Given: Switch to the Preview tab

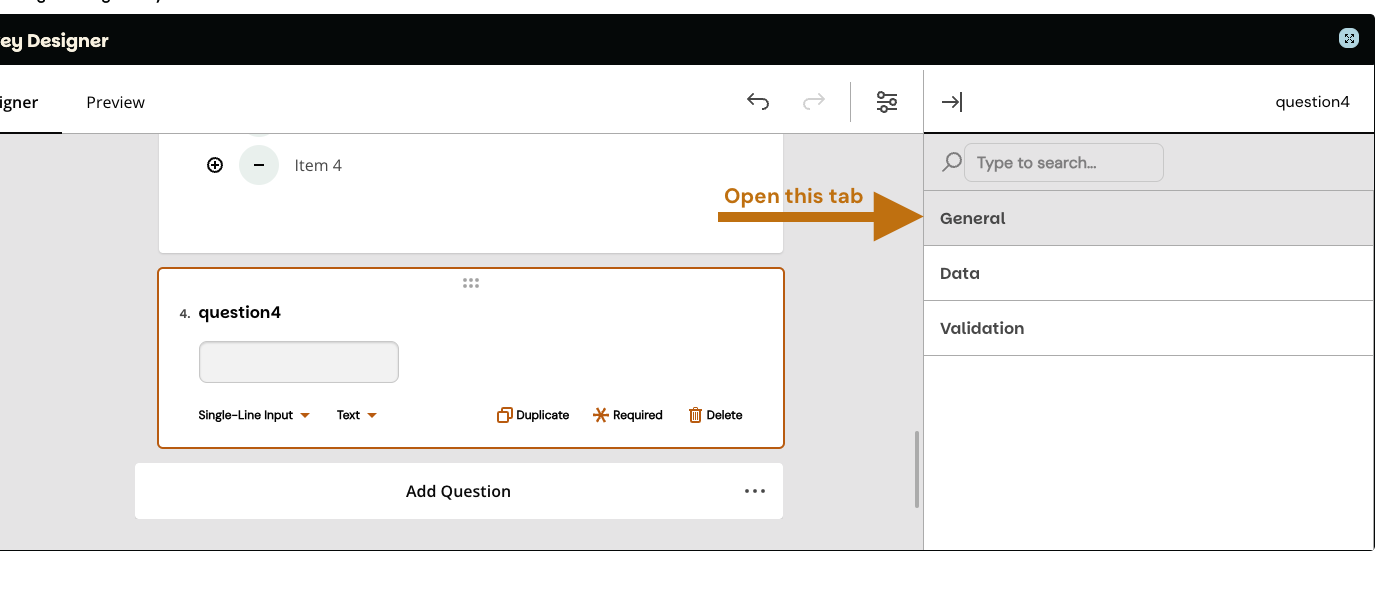Looking at the screenshot, I should tap(115, 102).
